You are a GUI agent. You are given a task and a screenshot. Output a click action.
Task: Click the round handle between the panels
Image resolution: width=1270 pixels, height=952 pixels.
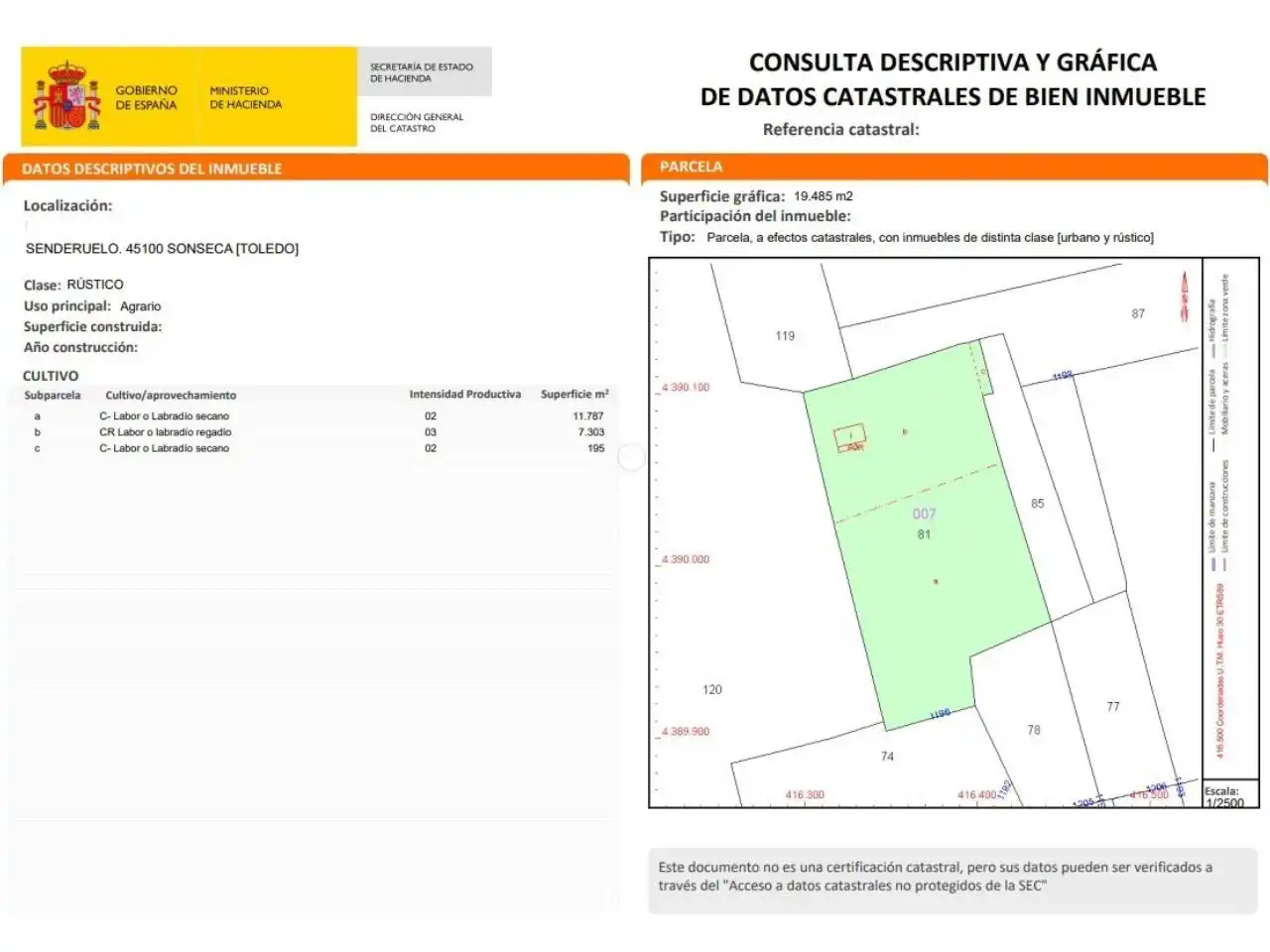pyautogui.click(x=631, y=457)
